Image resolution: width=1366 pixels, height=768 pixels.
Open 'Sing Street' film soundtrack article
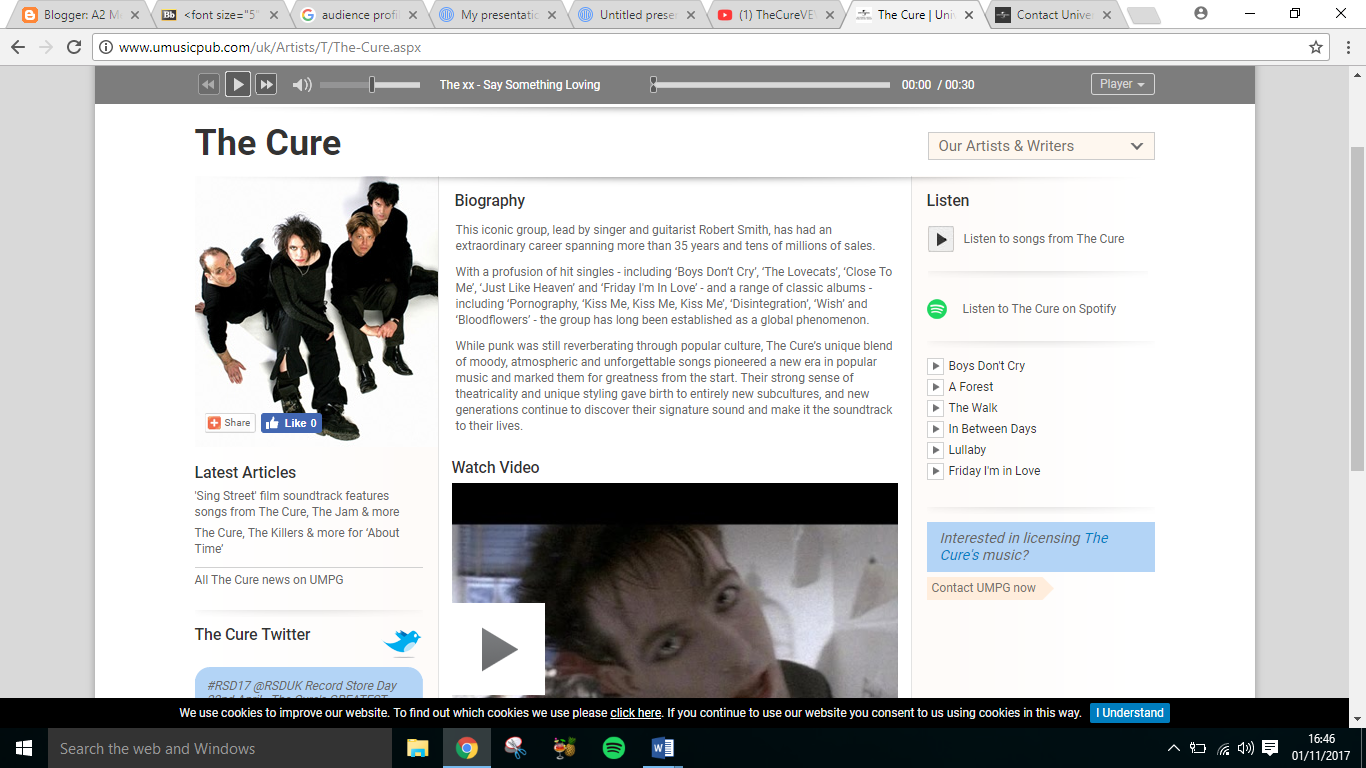[x=297, y=504]
